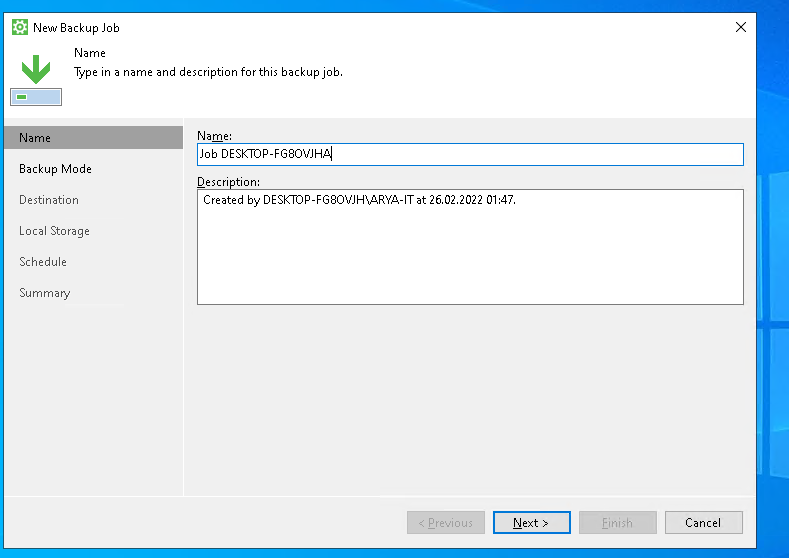The image size is (789, 558).
Task: Jump to the Local Storage step
Action: pyautogui.click(x=54, y=231)
